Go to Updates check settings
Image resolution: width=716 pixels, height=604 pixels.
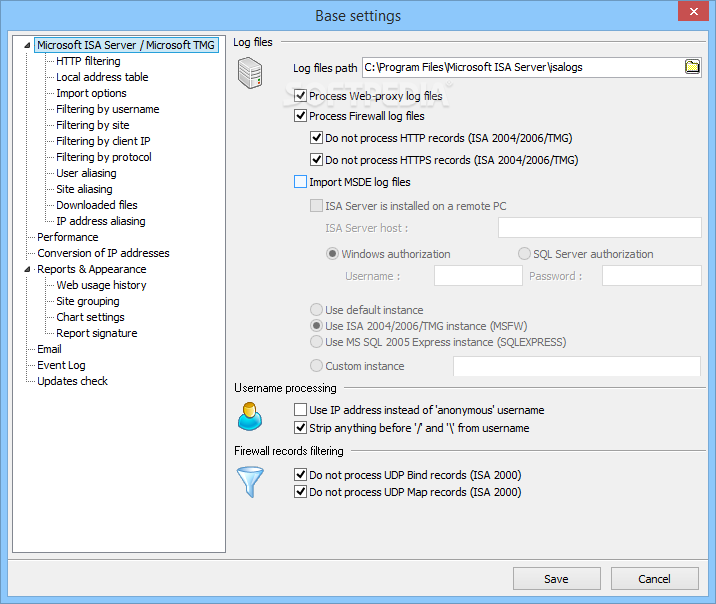(x=72, y=381)
